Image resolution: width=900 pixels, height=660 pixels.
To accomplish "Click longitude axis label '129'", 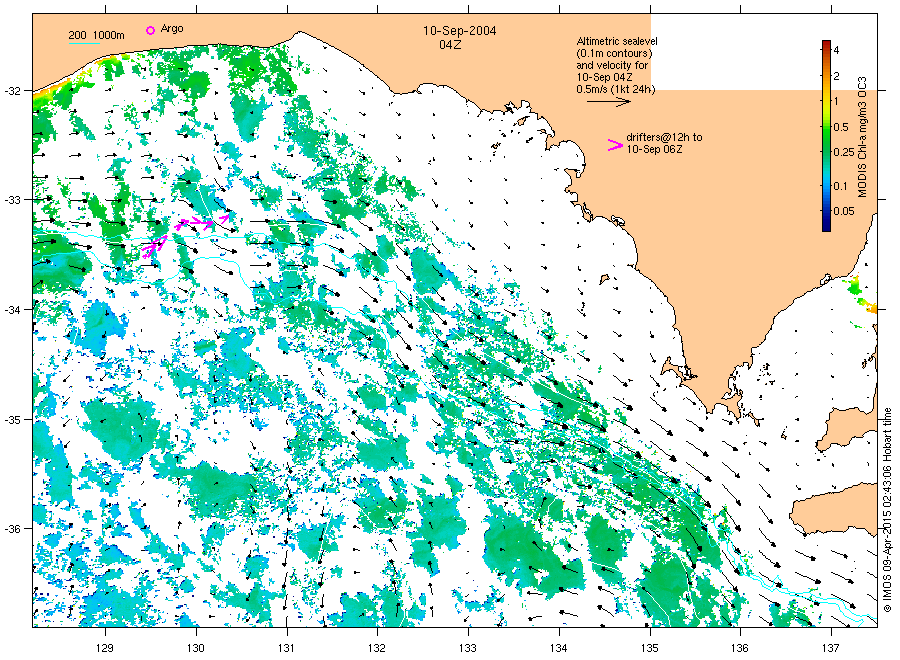I will pyautogui.click(x=105, y=649).
